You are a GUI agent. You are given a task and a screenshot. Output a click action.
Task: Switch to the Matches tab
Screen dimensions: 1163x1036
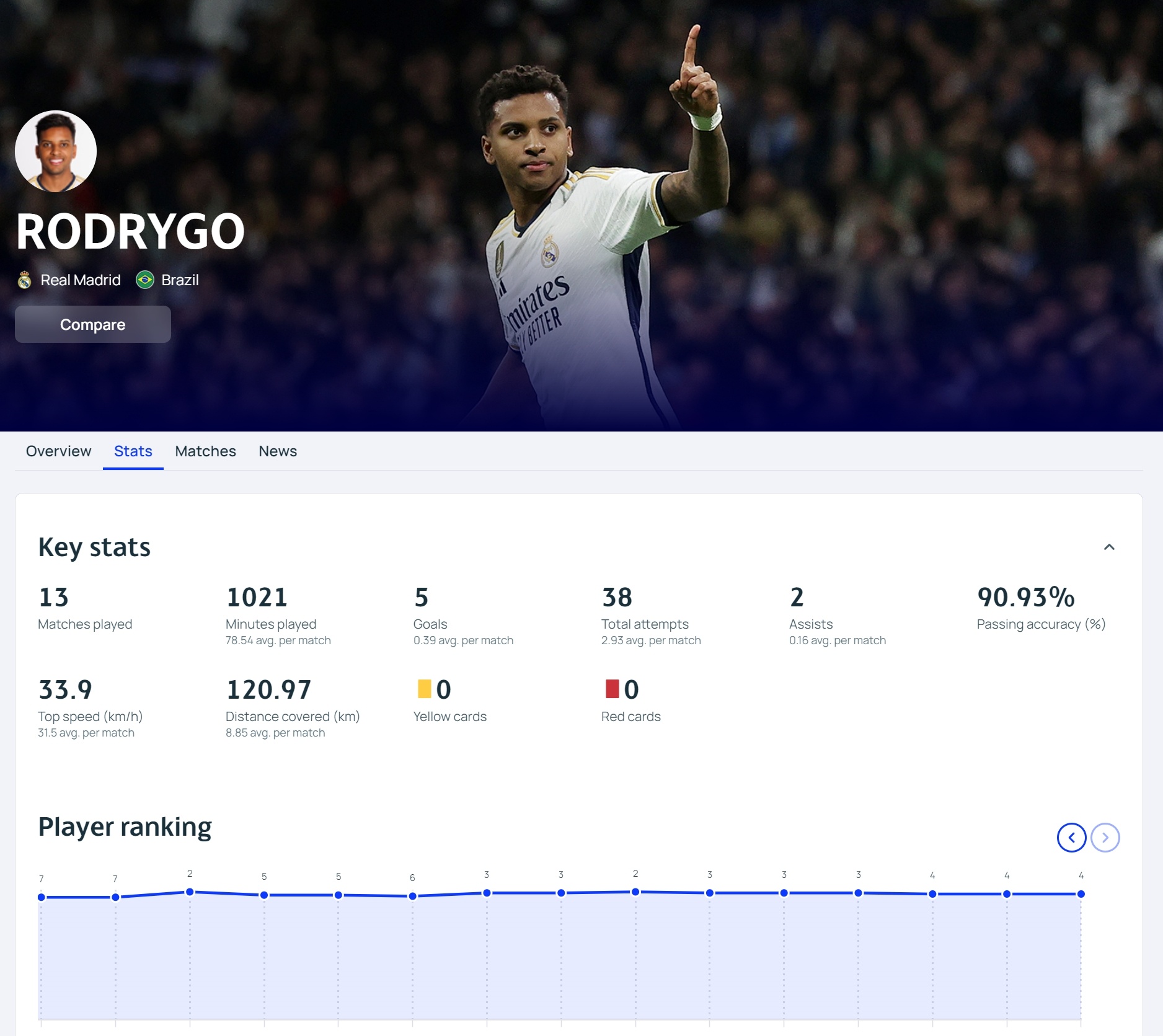(205, 451)
